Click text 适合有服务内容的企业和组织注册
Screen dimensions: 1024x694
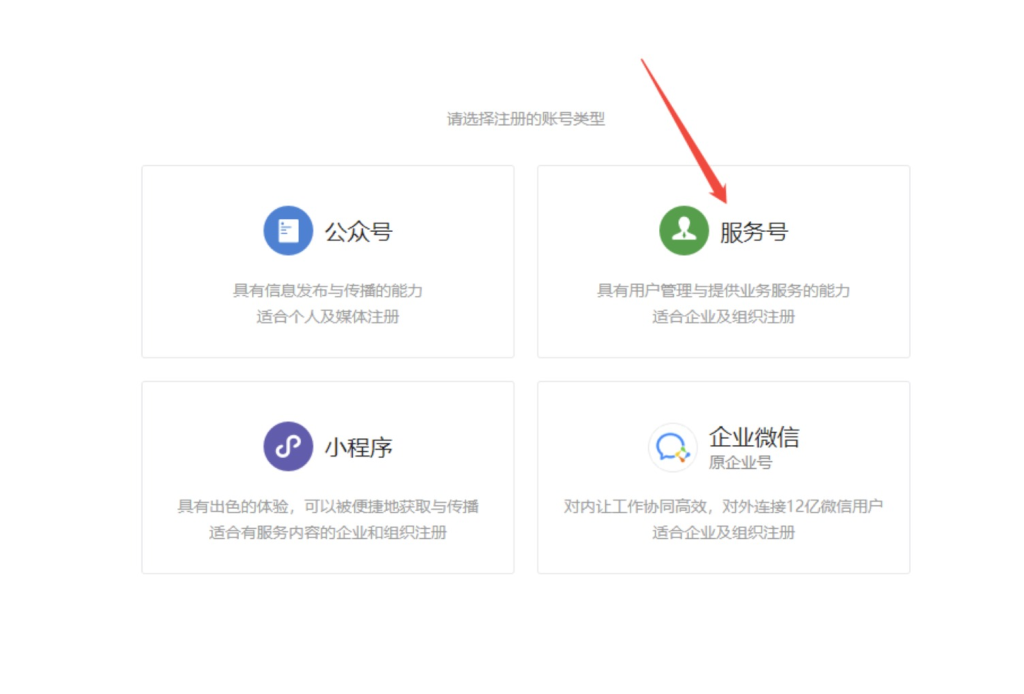point(327,533)
